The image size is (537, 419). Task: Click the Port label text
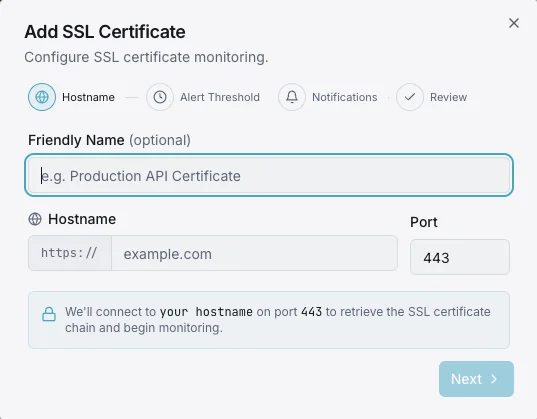coord(424,222)
